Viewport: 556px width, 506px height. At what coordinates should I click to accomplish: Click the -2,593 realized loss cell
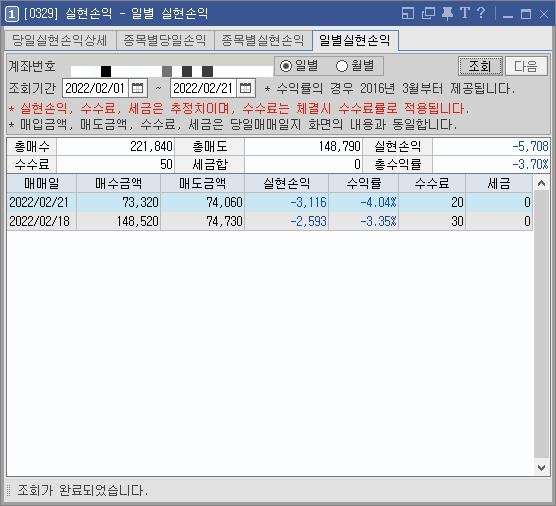[287, 221]
